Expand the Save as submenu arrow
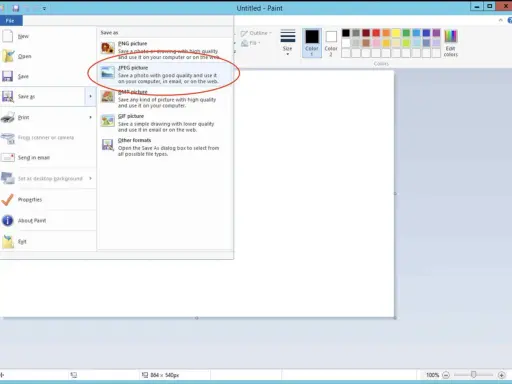The image size is (512, 384). pyautogui.click(x=90, y=96)
